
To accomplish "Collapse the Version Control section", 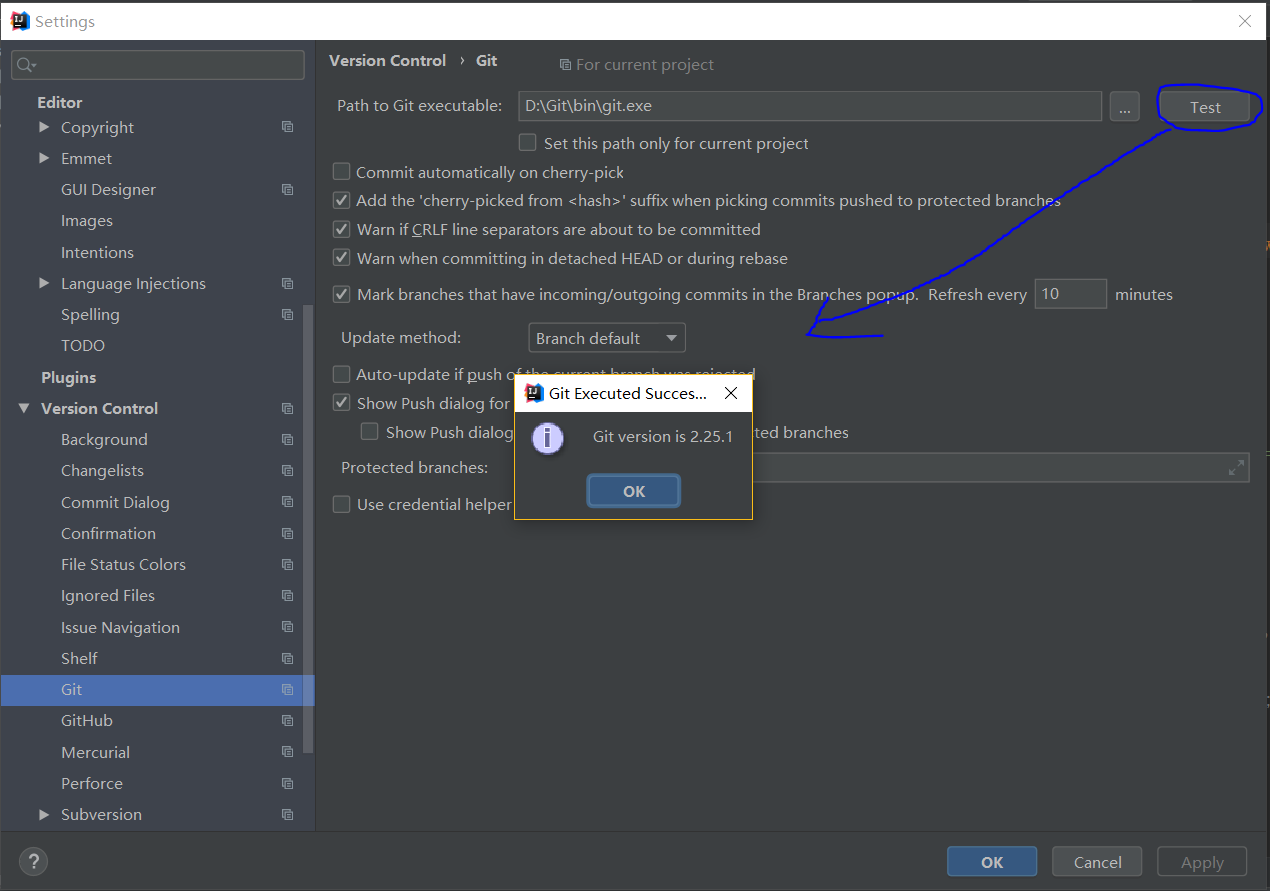I will coord(24,408).
